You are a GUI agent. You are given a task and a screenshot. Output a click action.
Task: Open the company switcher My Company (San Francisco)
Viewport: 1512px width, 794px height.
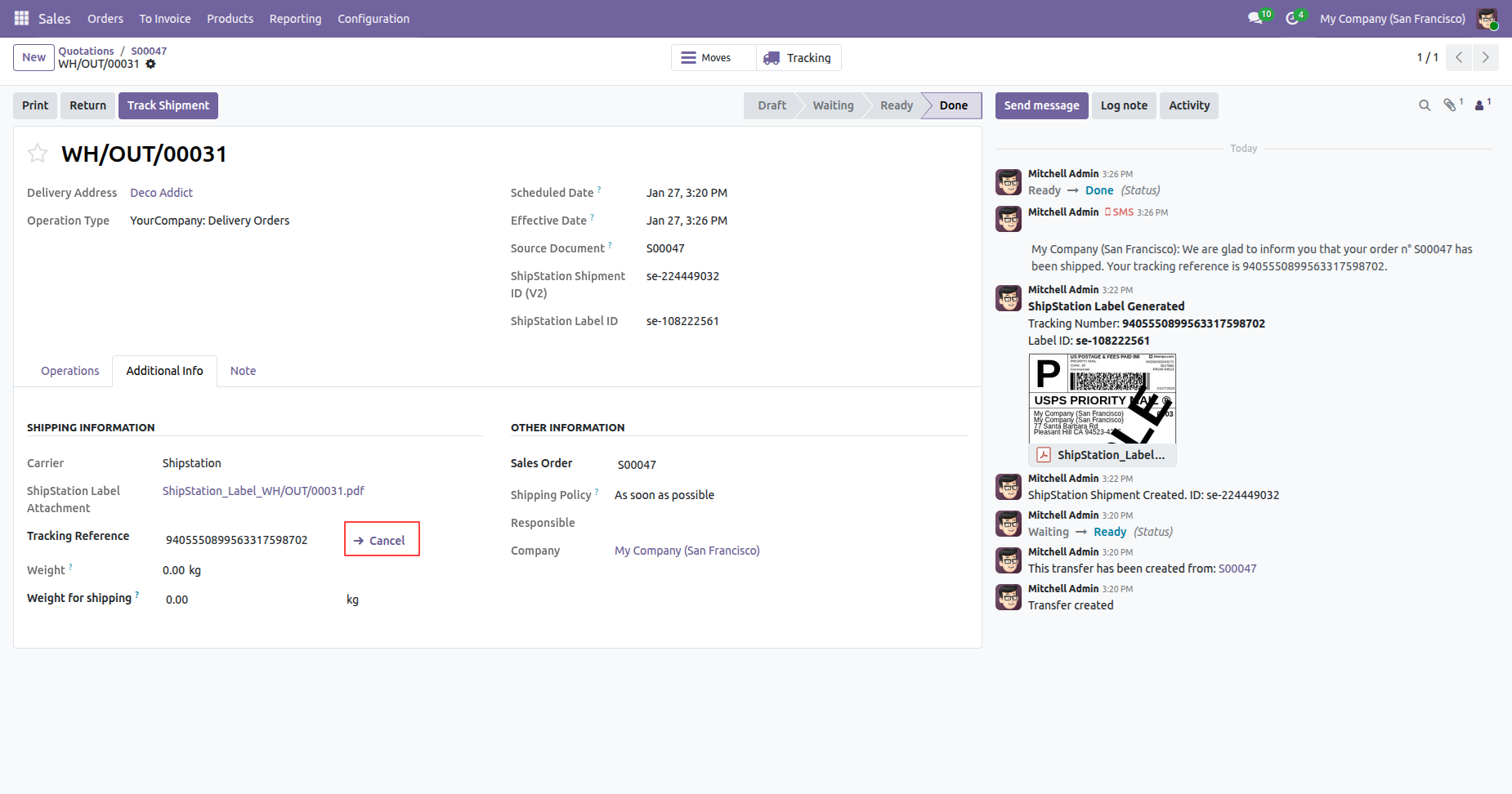click(1393, 19)
